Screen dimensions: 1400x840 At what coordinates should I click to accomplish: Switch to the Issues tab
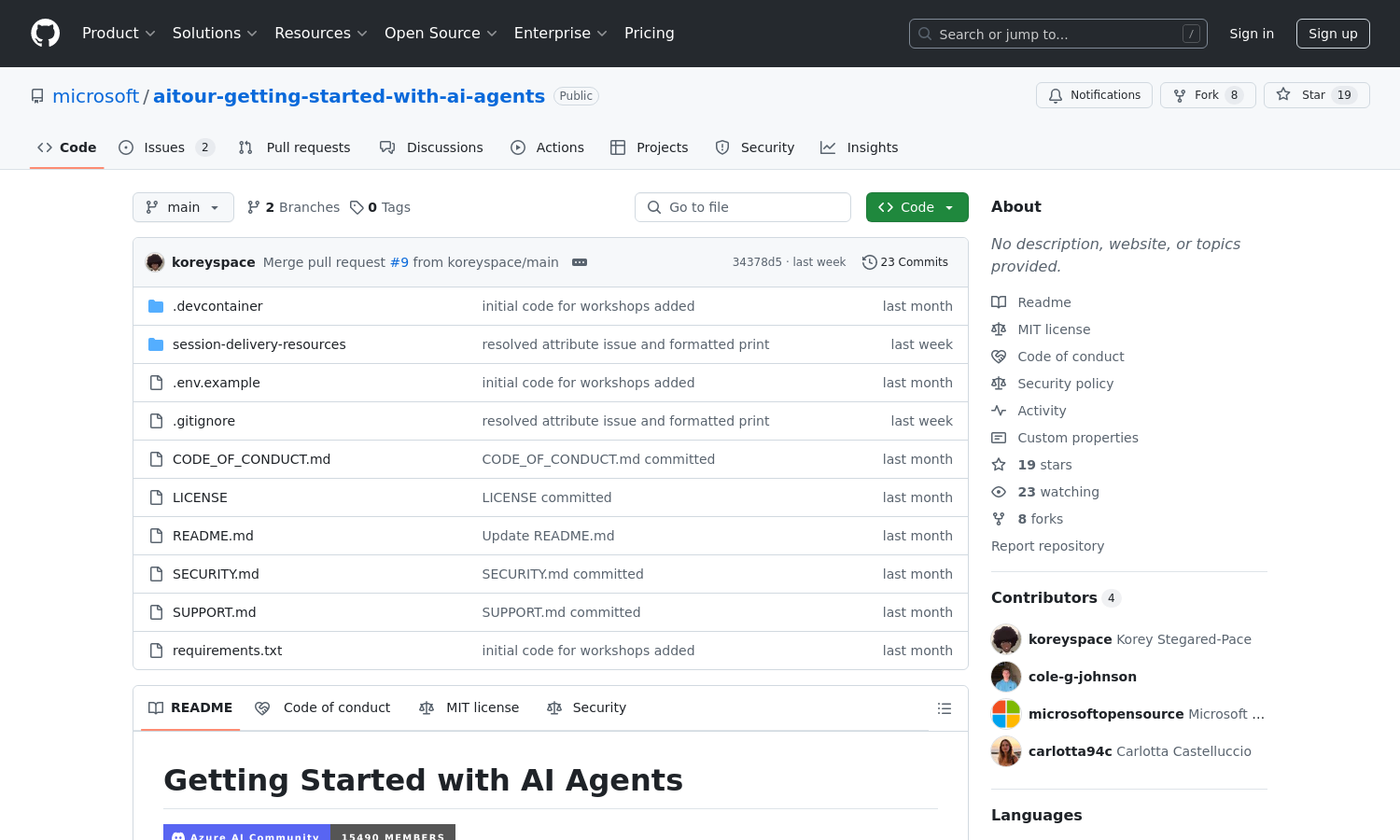(165, 147)
